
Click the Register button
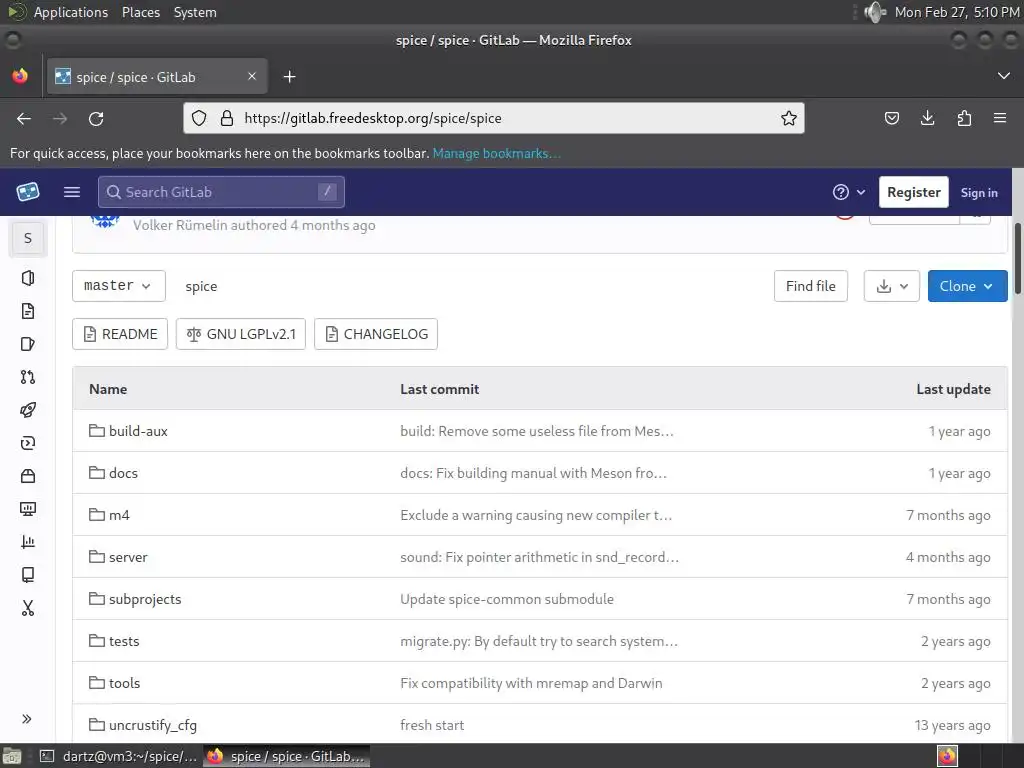(913, 192)
